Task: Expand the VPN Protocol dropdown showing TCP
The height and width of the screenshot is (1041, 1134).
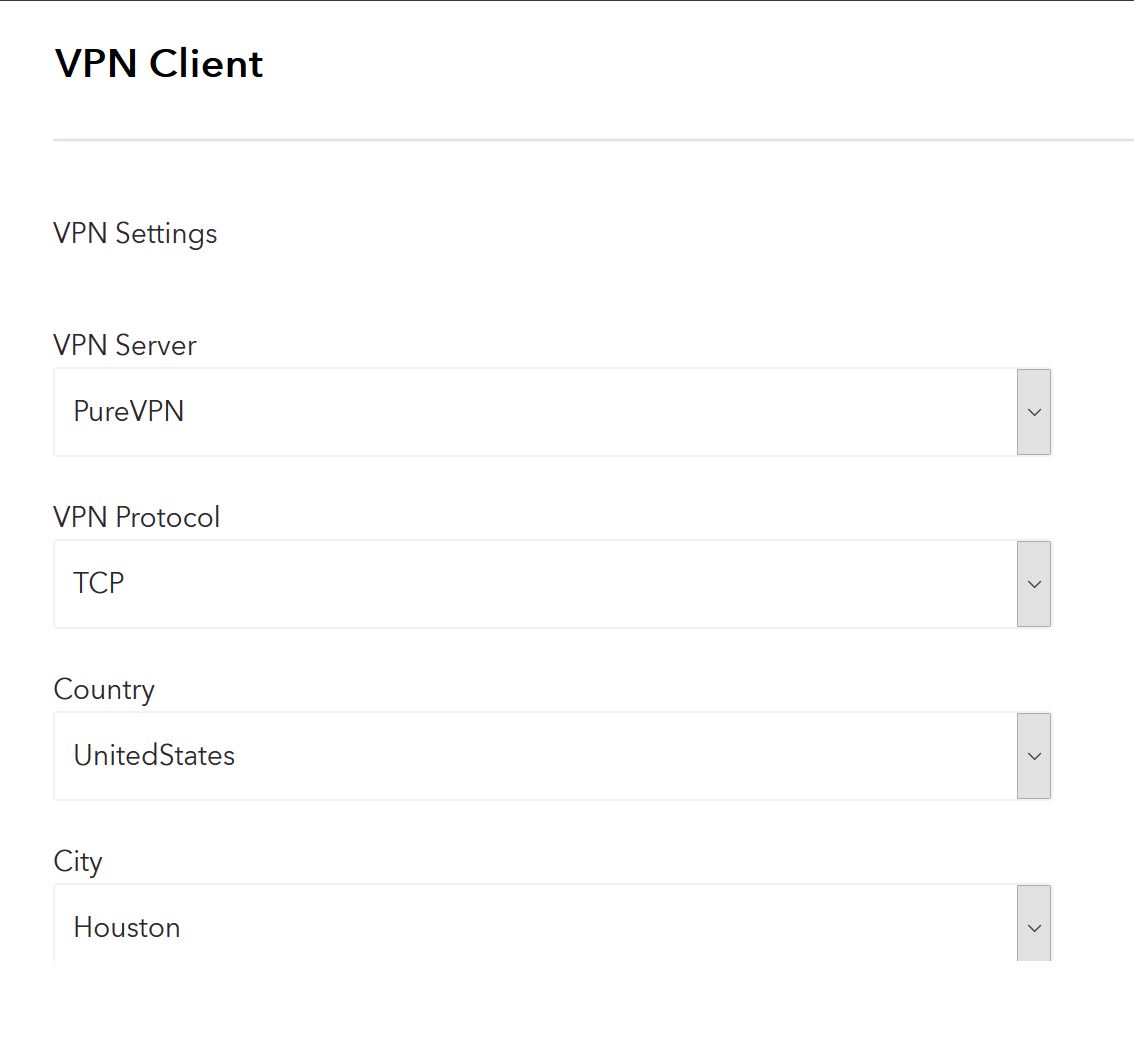Action: pyautogui.click(x=552, y=584)
